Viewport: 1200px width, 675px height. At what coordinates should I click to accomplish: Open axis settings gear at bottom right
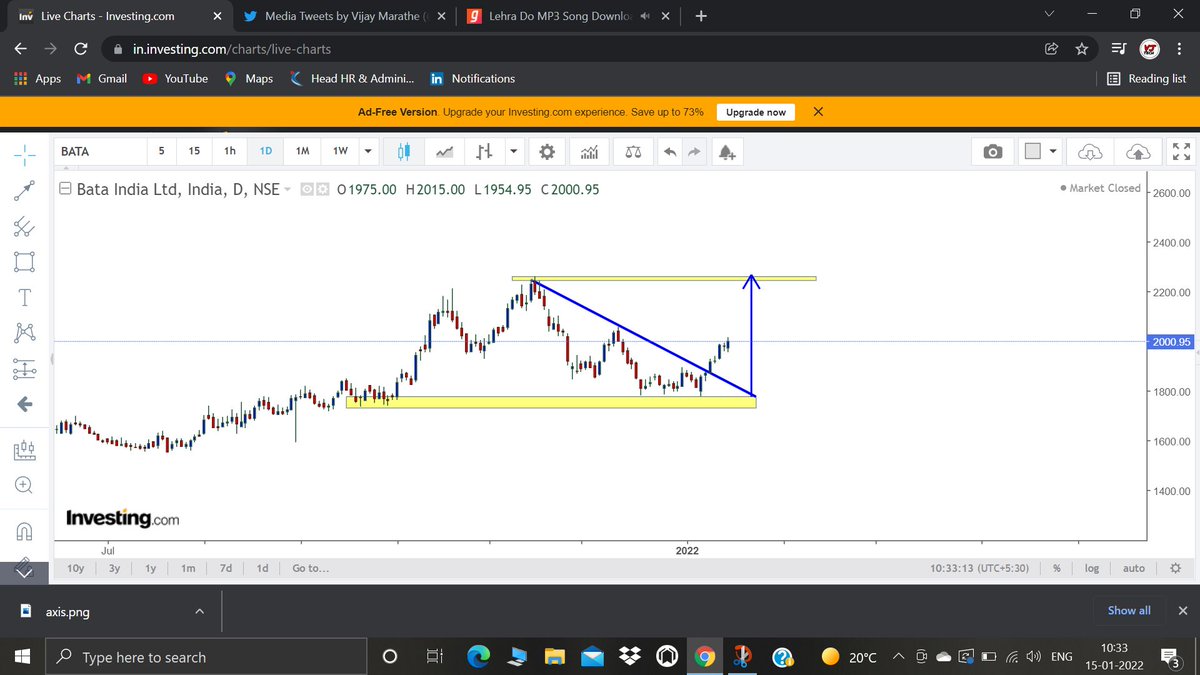tap(1175, 568)
